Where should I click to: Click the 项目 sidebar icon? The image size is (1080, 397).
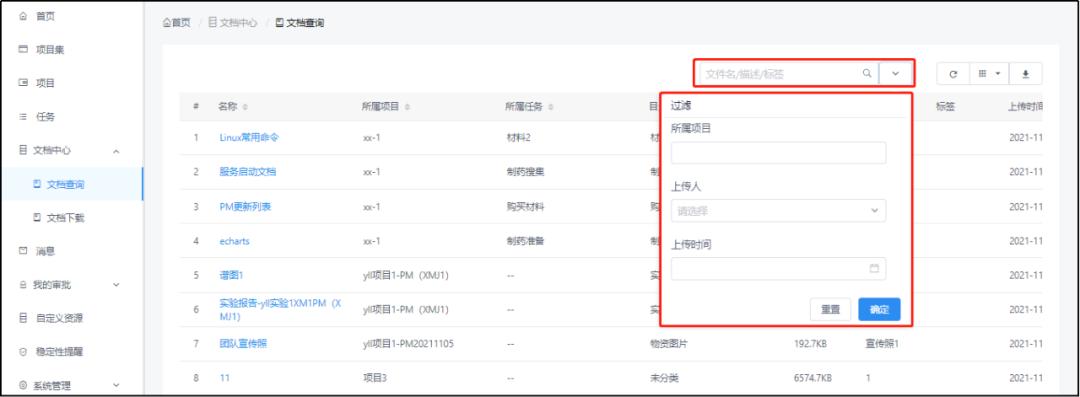(23, 83)
